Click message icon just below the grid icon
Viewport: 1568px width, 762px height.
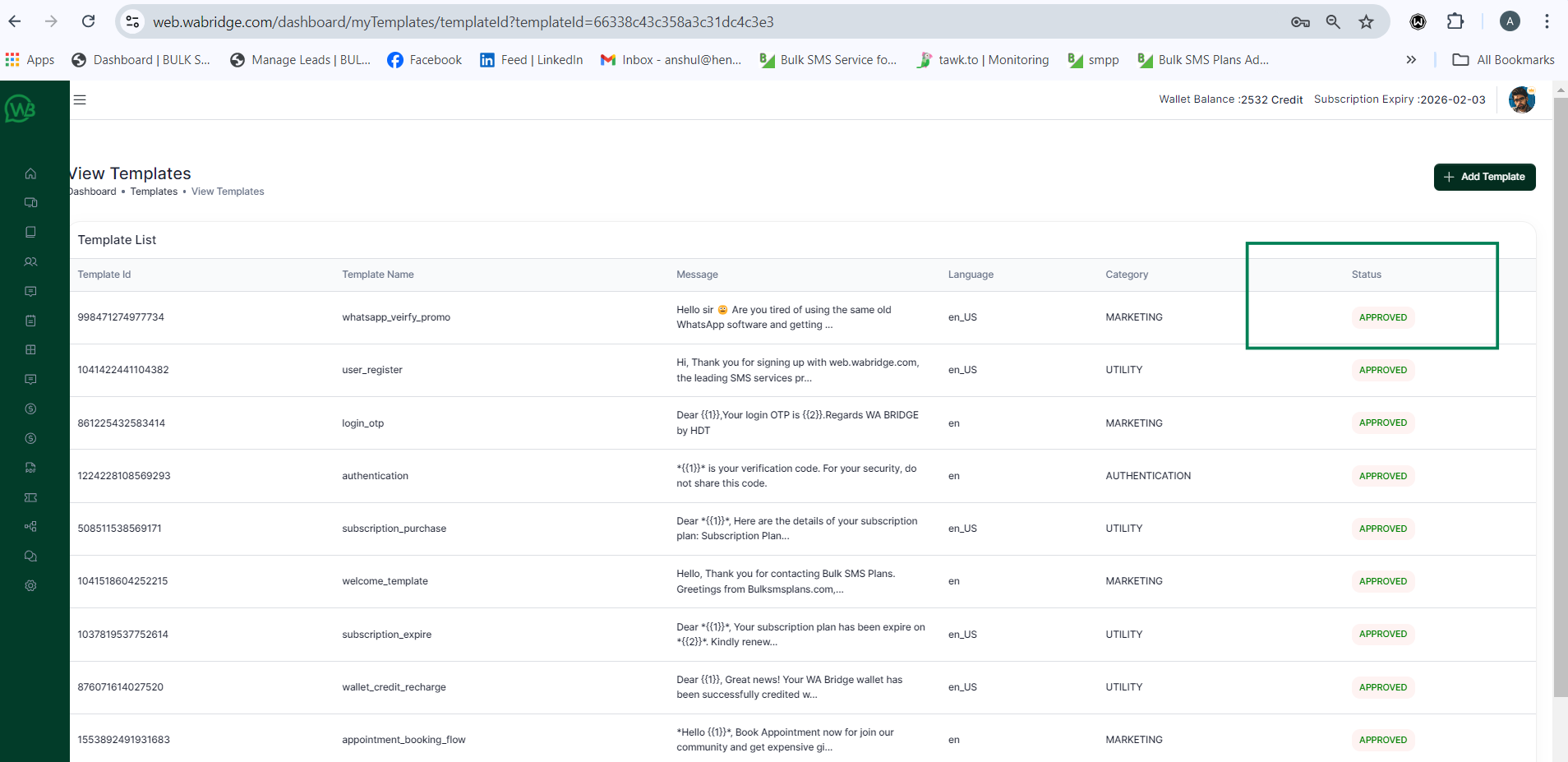point(30,379)
